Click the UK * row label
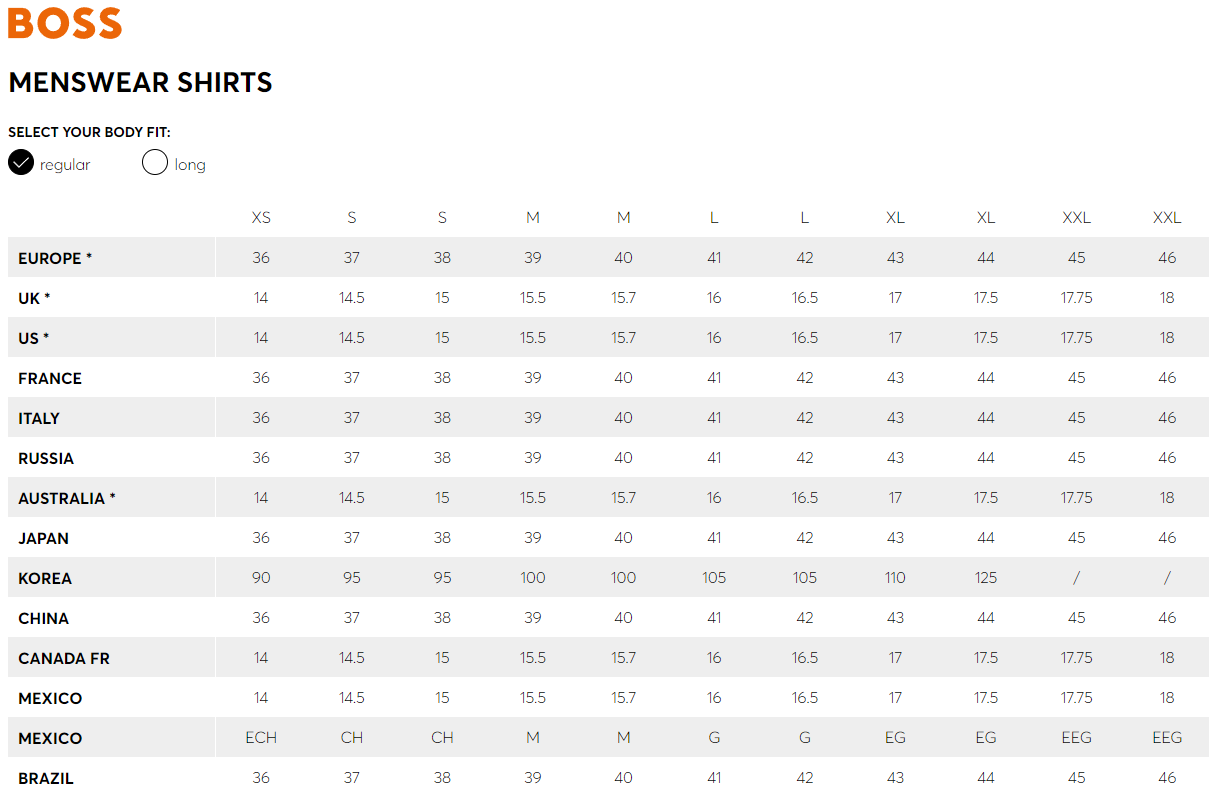Viewport: 1209px width, 795px height. (34, 298)
